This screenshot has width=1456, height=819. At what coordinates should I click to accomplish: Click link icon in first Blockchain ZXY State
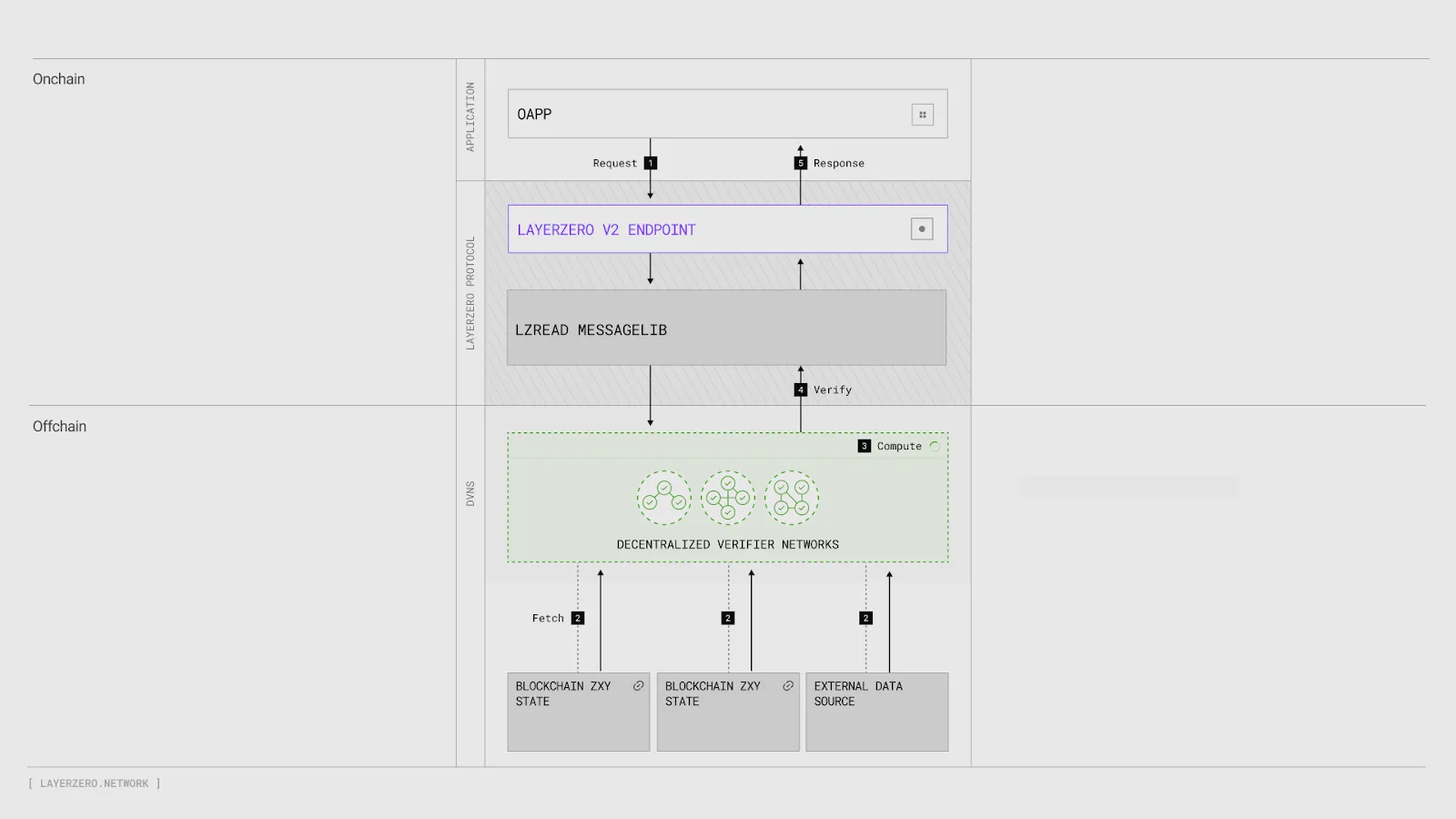click(639, 686)
